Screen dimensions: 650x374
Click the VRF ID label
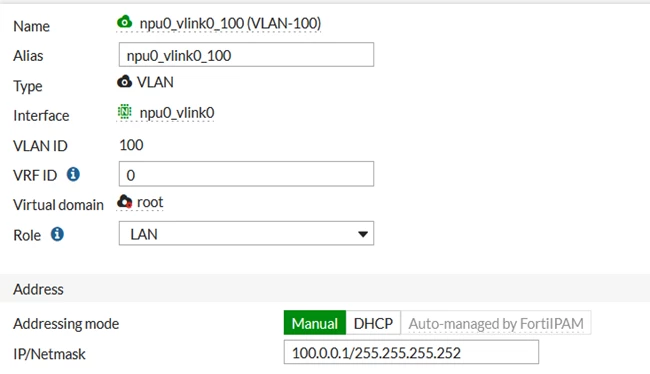(35, 175)
